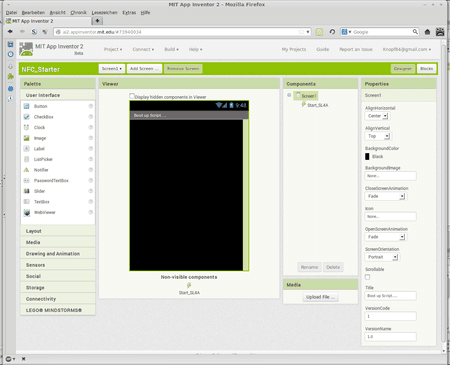Click the Button component icon in Palette
The height and width of the screenshot is (365, 450).
(x=27, y=106)
